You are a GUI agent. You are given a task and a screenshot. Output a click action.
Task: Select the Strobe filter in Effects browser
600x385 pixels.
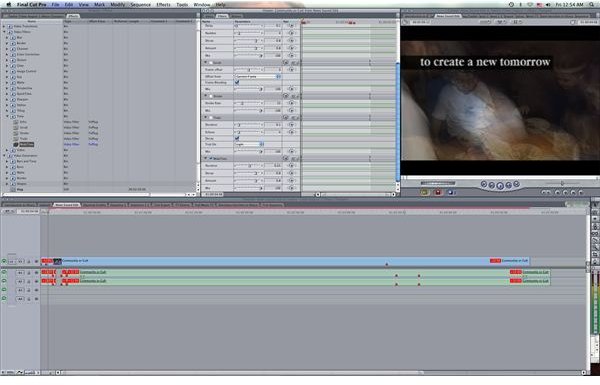click(x=24, y=133)
